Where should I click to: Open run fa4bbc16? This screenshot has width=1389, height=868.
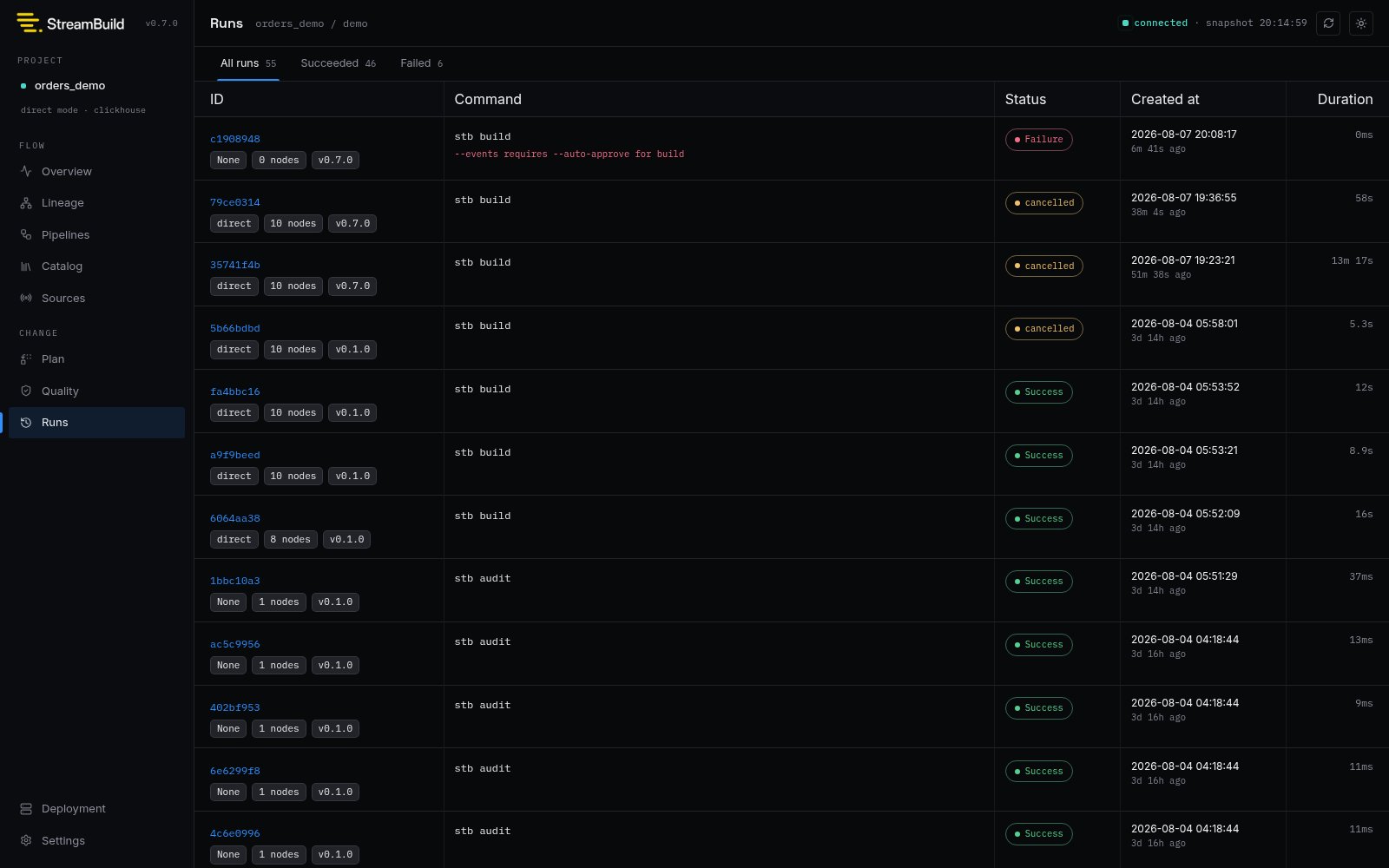235,391
